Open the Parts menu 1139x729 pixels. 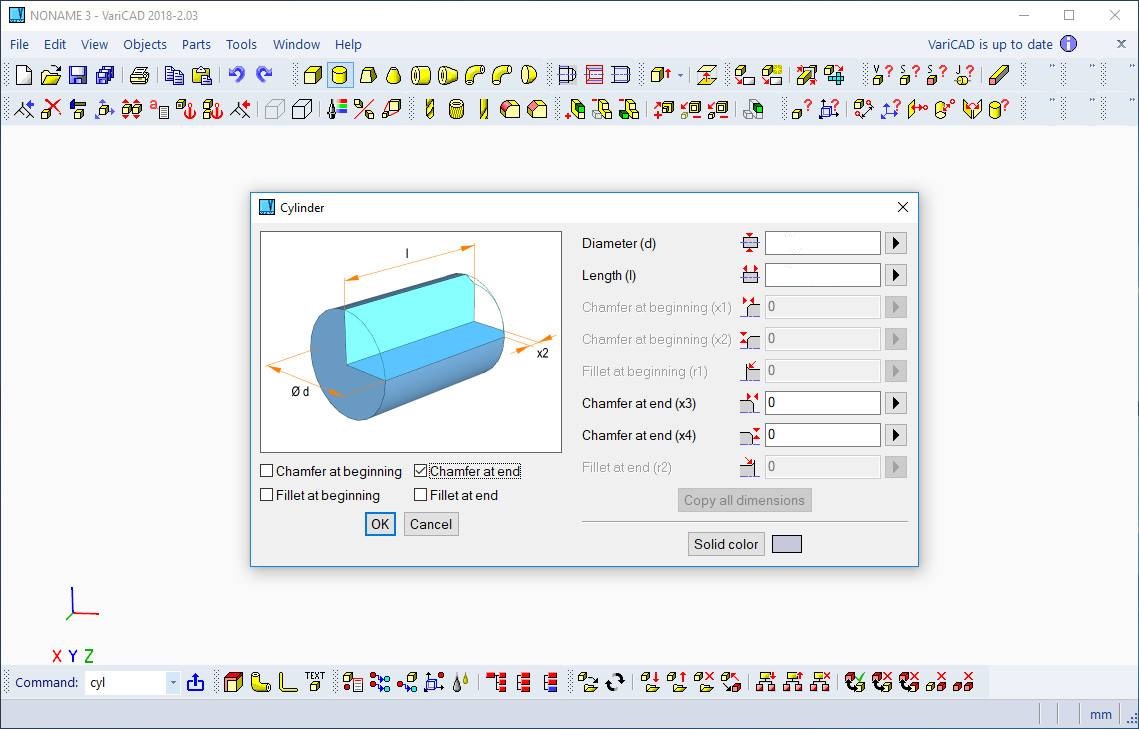pyautogui.click(x=196, y=44)
